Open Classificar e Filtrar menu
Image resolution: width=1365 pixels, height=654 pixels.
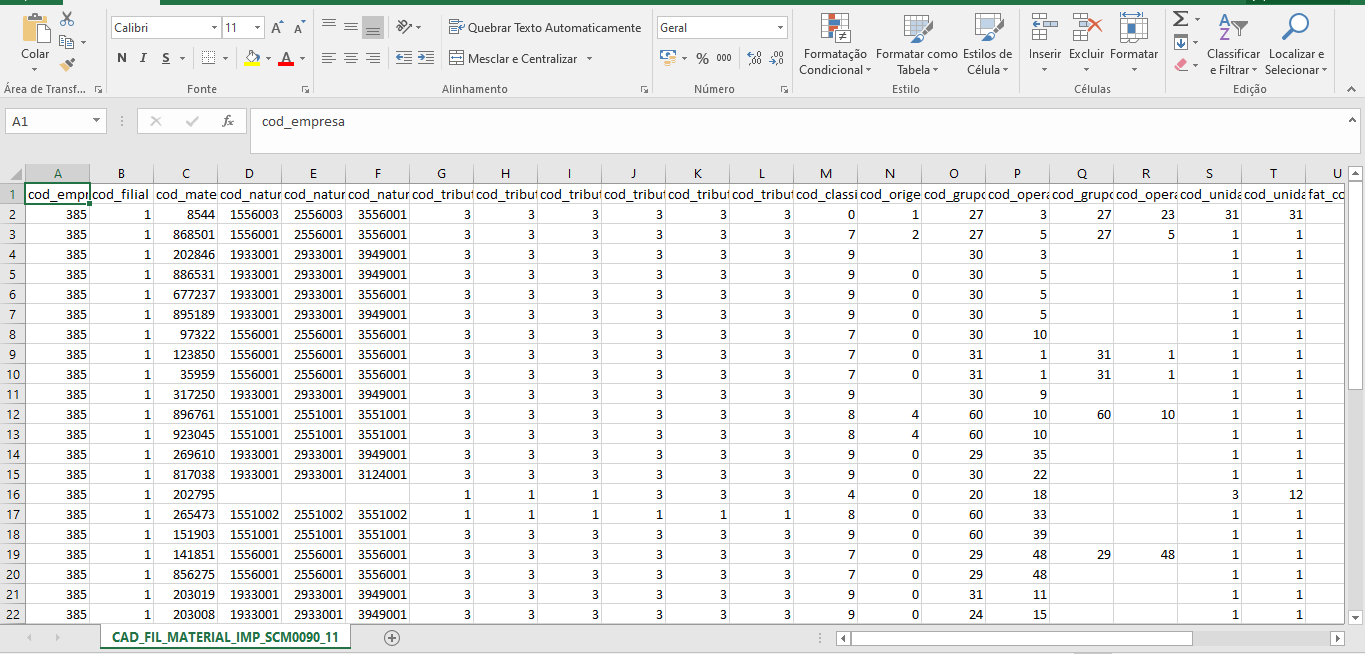pos(1234,45)
